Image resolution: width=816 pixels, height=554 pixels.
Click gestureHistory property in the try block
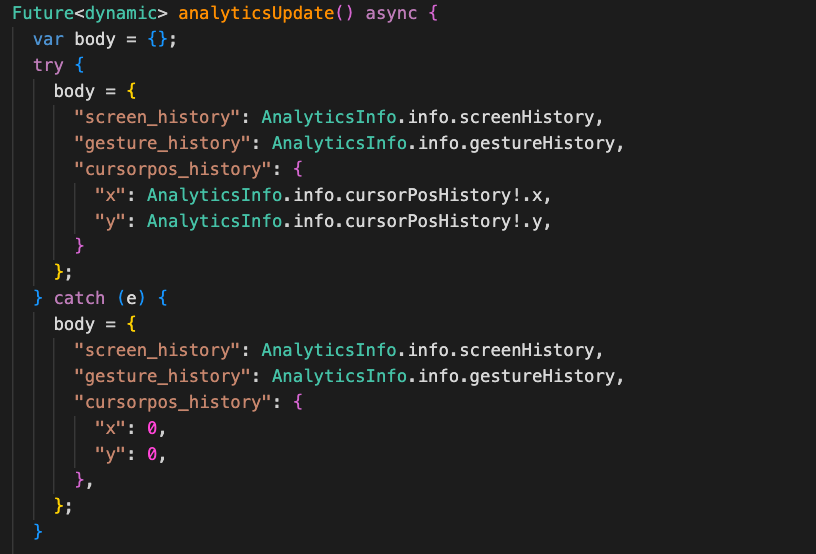(542, 143)
